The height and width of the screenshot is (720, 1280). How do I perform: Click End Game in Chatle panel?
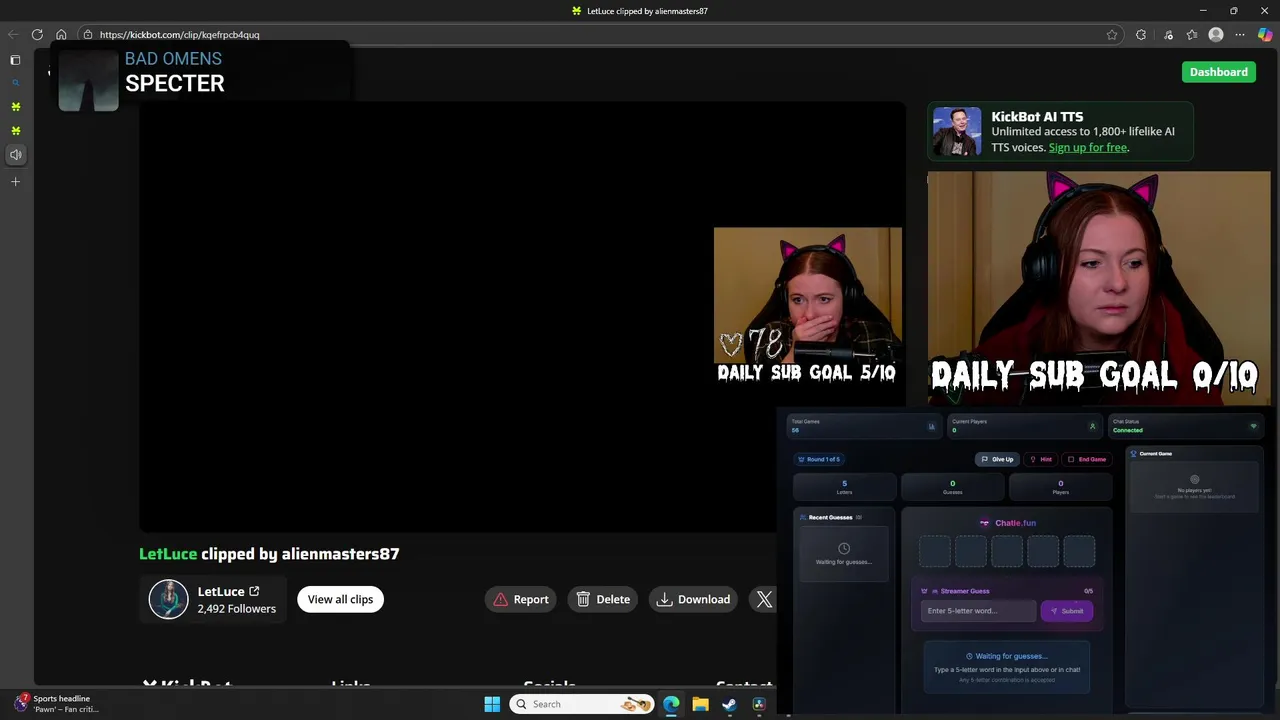1087,459
